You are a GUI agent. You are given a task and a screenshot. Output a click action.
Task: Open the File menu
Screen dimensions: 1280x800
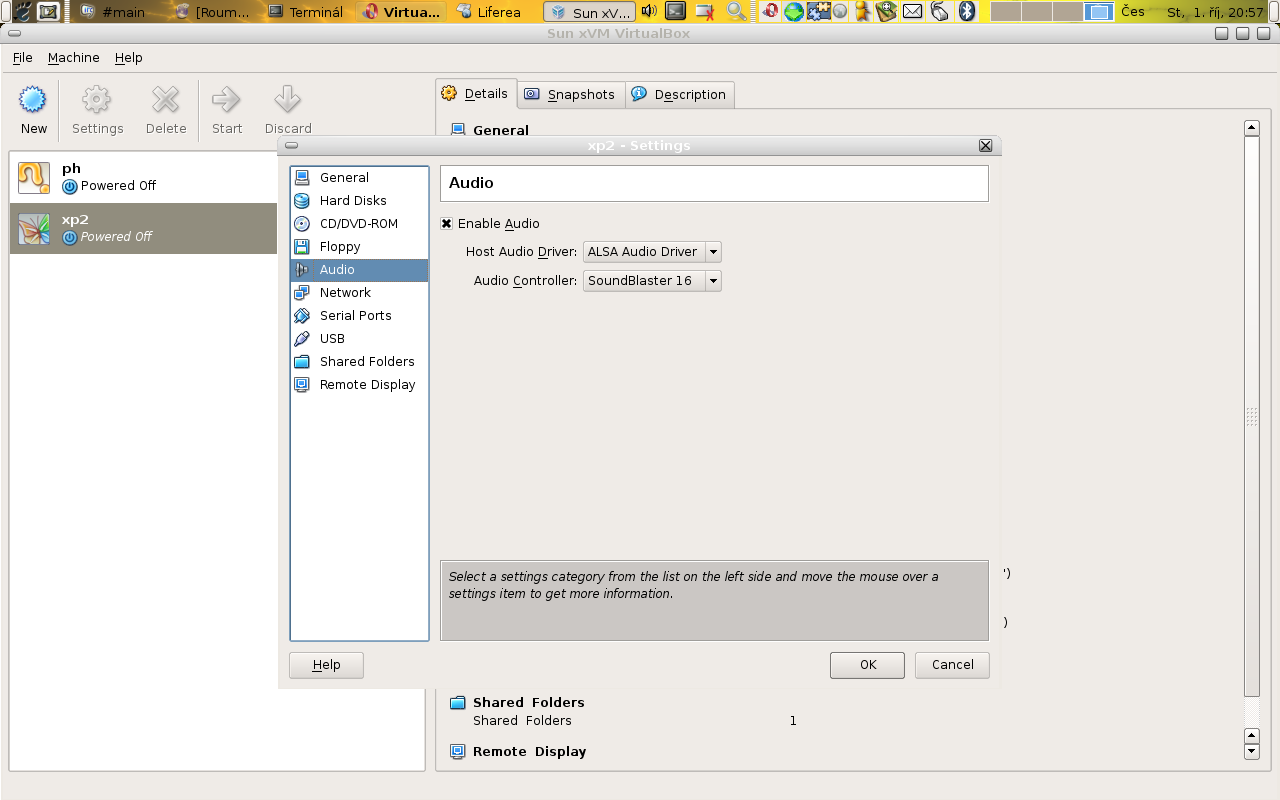22,58
